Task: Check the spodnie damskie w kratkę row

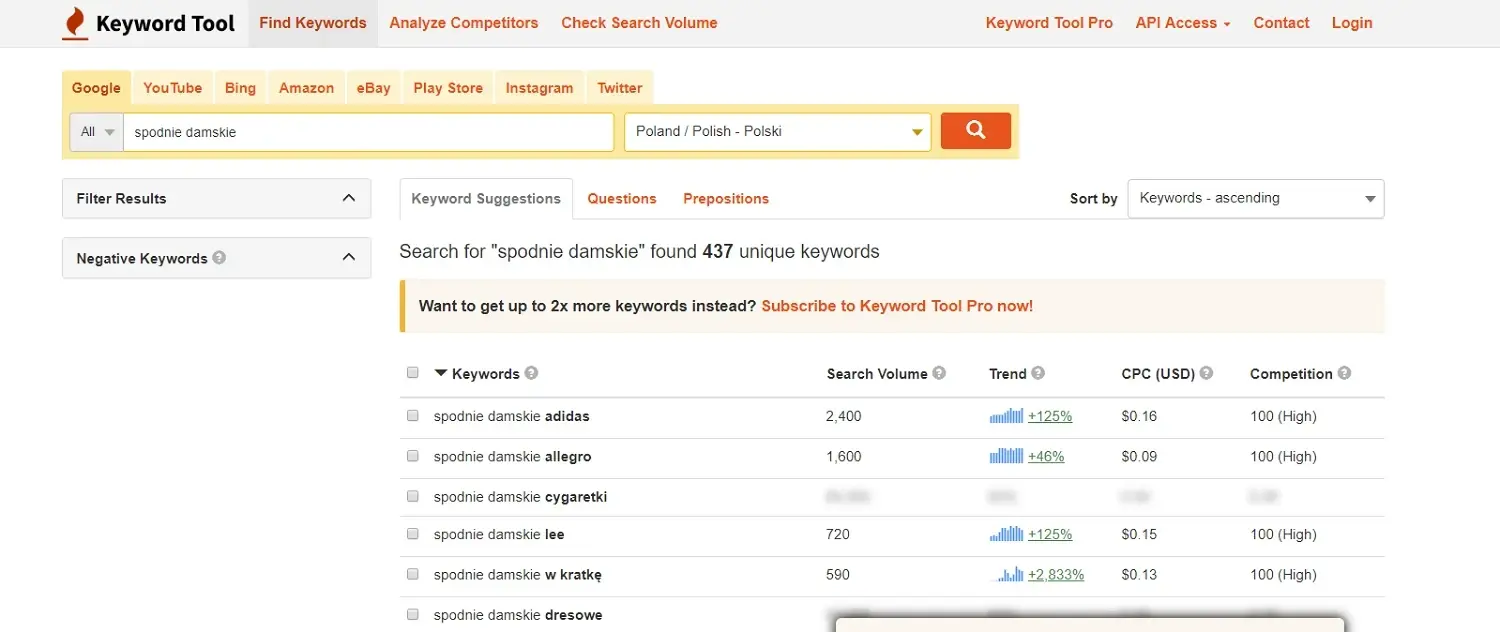Action: 413,574
